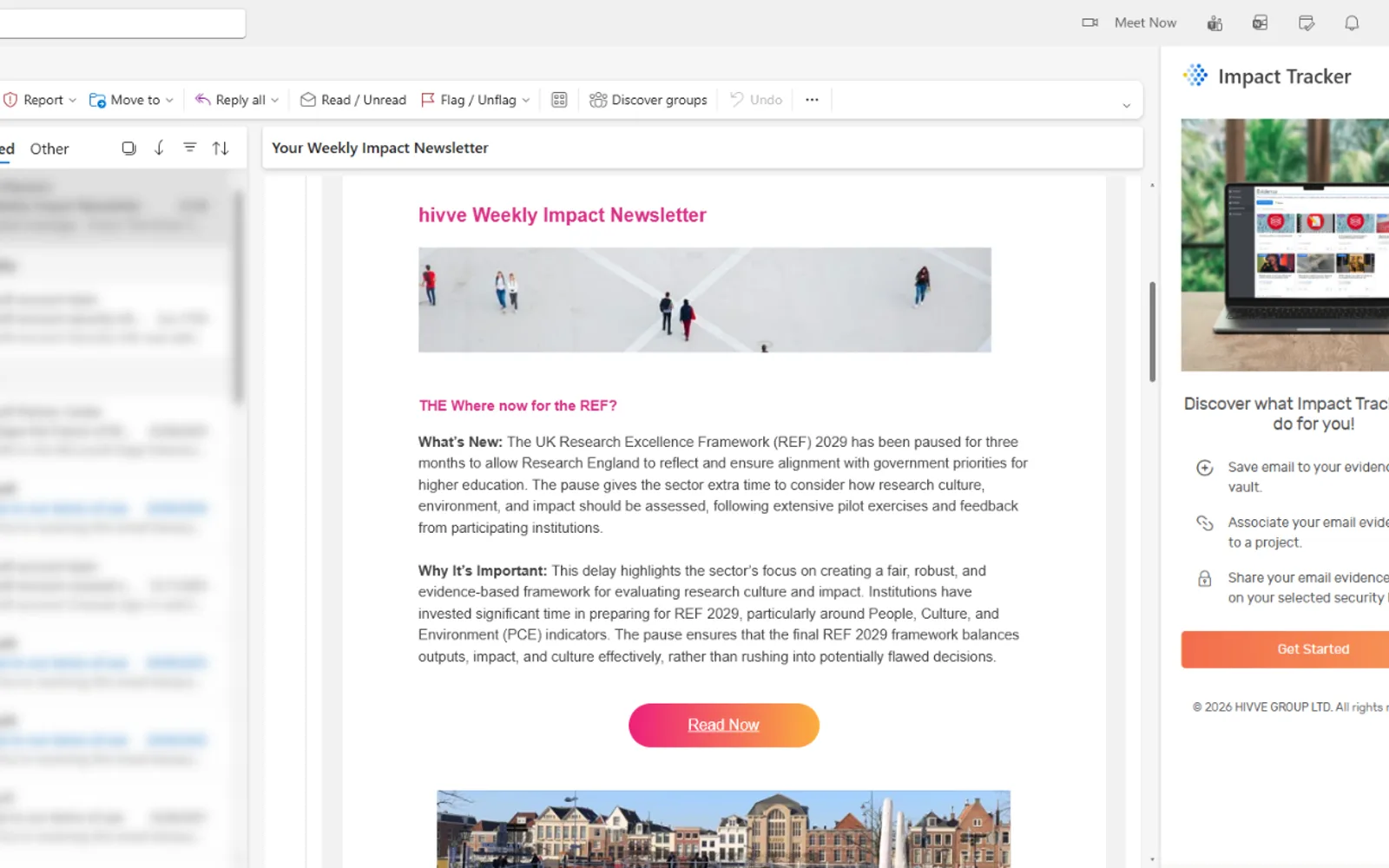Click the search input field
1389x868 pixels.
tap(122, 23)
